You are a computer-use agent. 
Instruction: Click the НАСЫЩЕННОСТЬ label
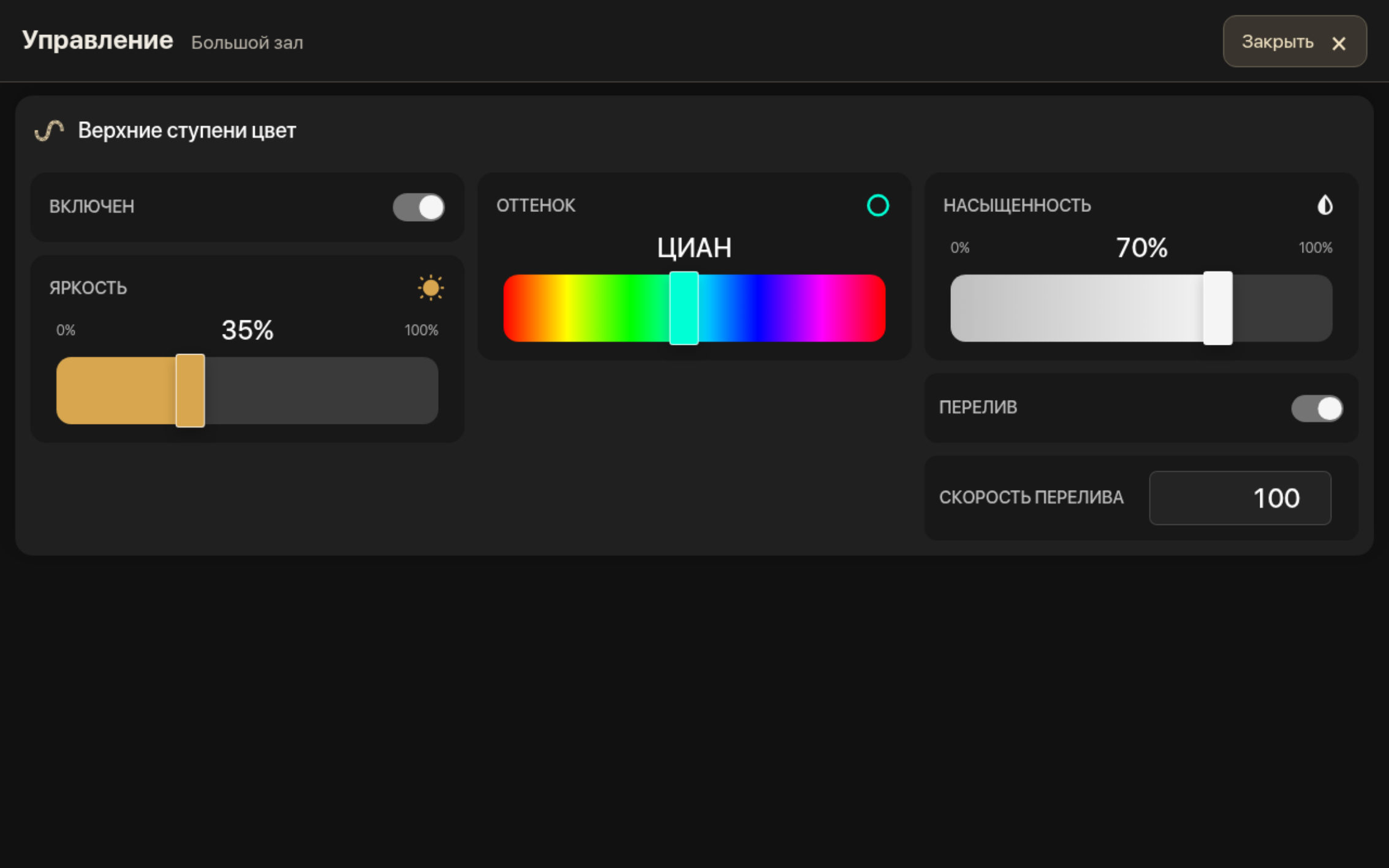pos(1017,206)
